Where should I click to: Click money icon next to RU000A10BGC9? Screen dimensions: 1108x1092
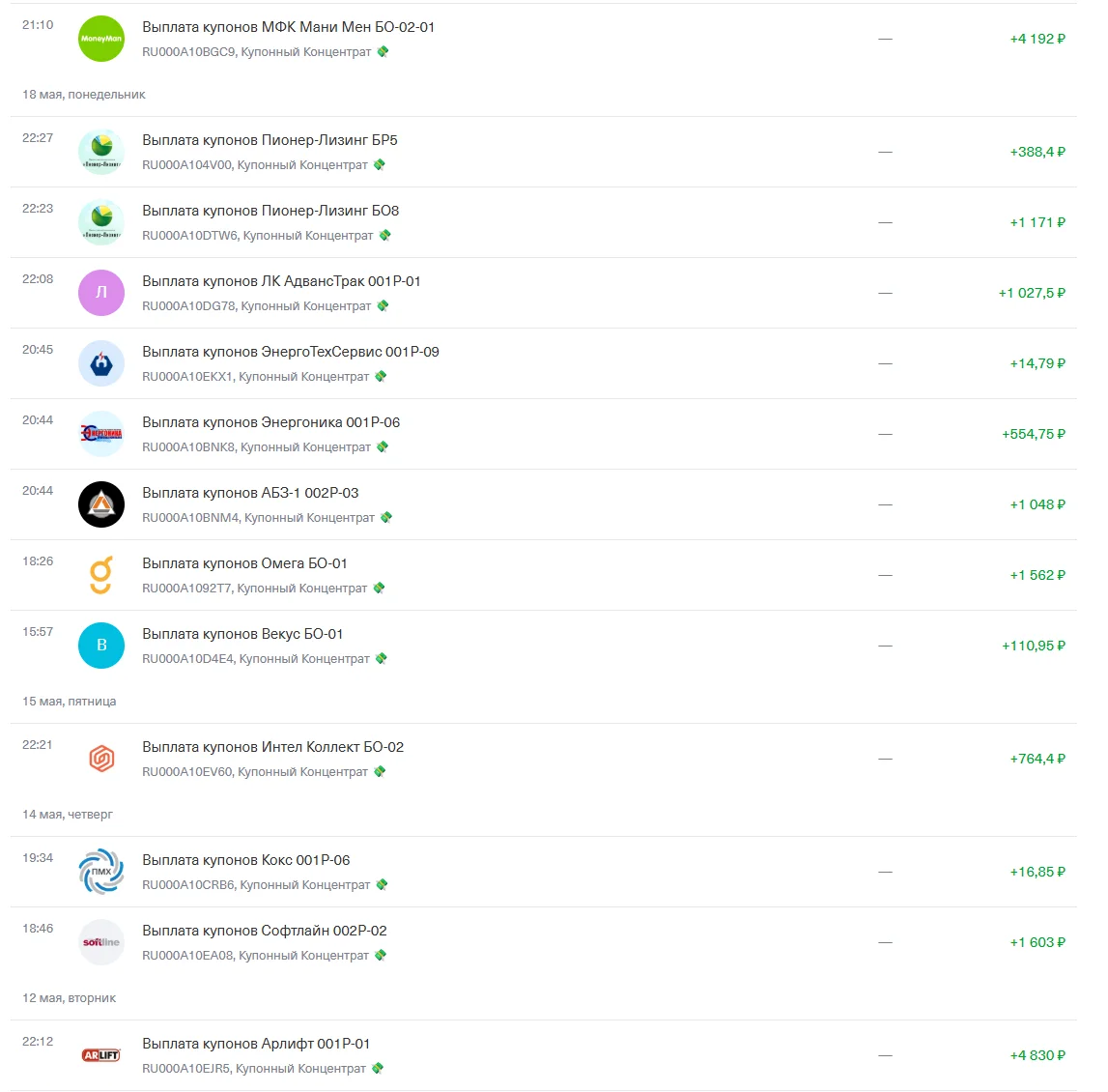click(383, 51)
